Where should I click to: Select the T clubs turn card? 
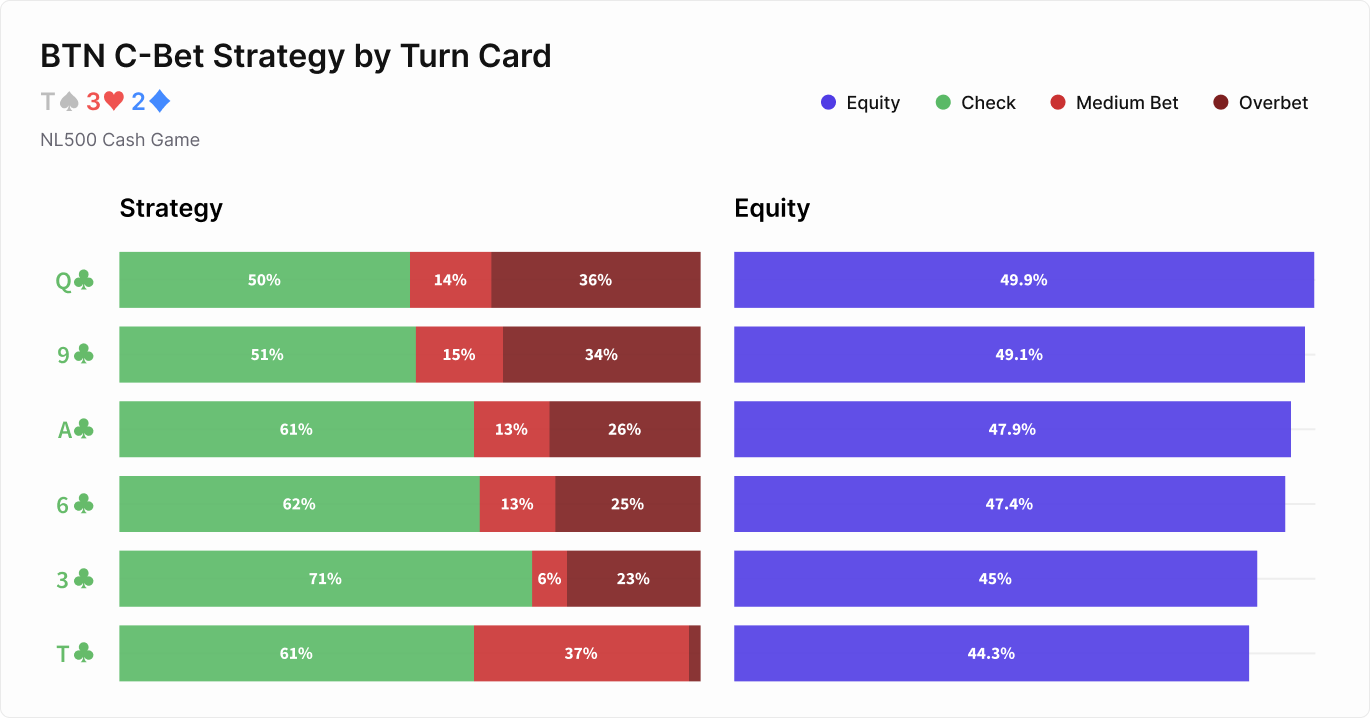click(x=74, y=654)
